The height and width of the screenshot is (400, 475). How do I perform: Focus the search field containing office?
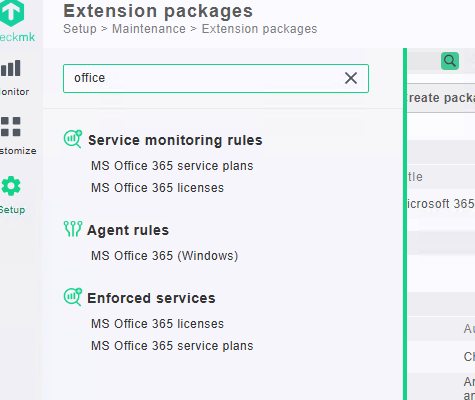pos(216,78)
